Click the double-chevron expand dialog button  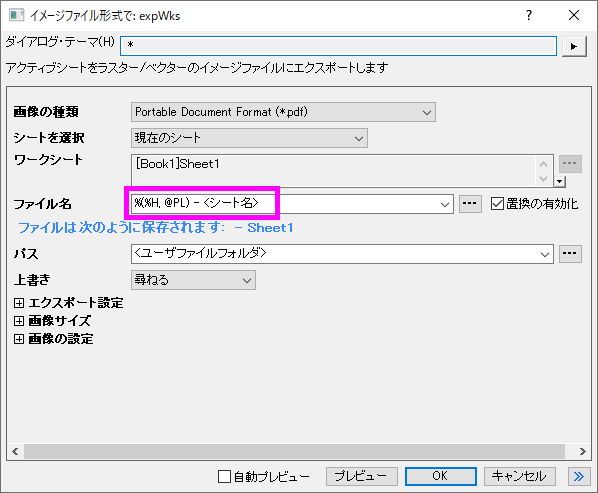pyautogui.click(x=579, y=476)
